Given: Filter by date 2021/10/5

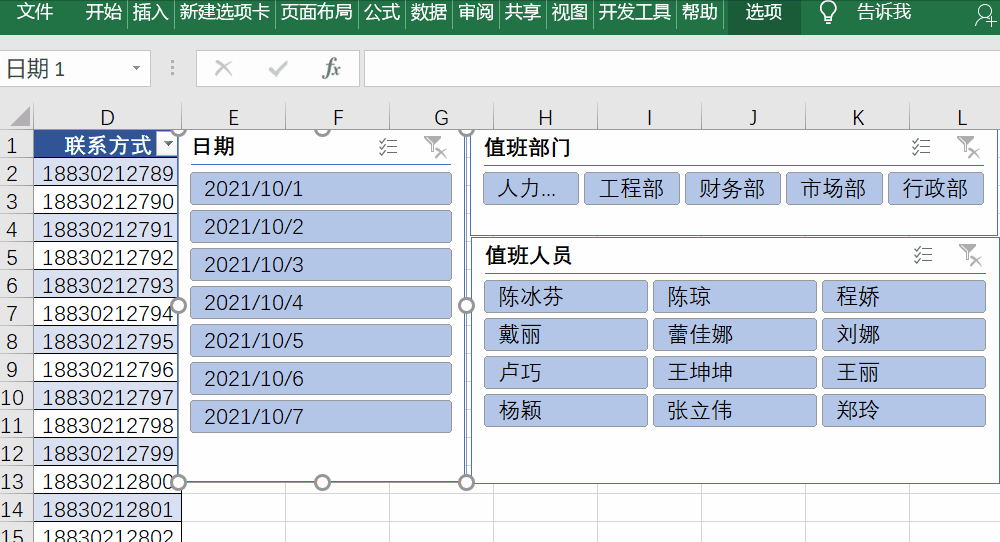Looking at the screenshot, I should pyautogui.click(x=321, y=341).
